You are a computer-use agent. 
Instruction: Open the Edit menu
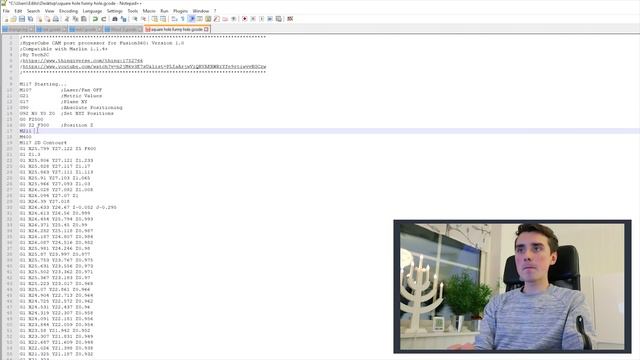tap(18, 11)
